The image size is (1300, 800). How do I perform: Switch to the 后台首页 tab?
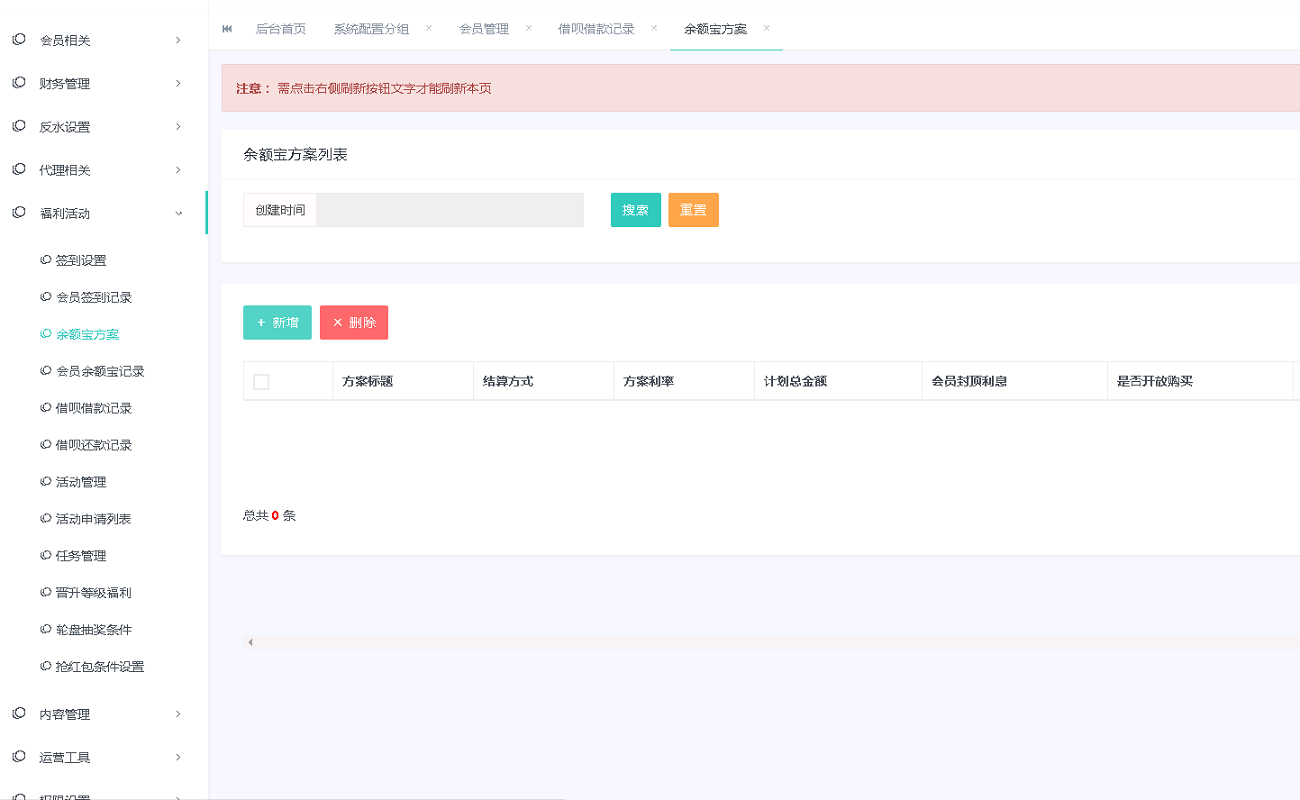(280, 28)
